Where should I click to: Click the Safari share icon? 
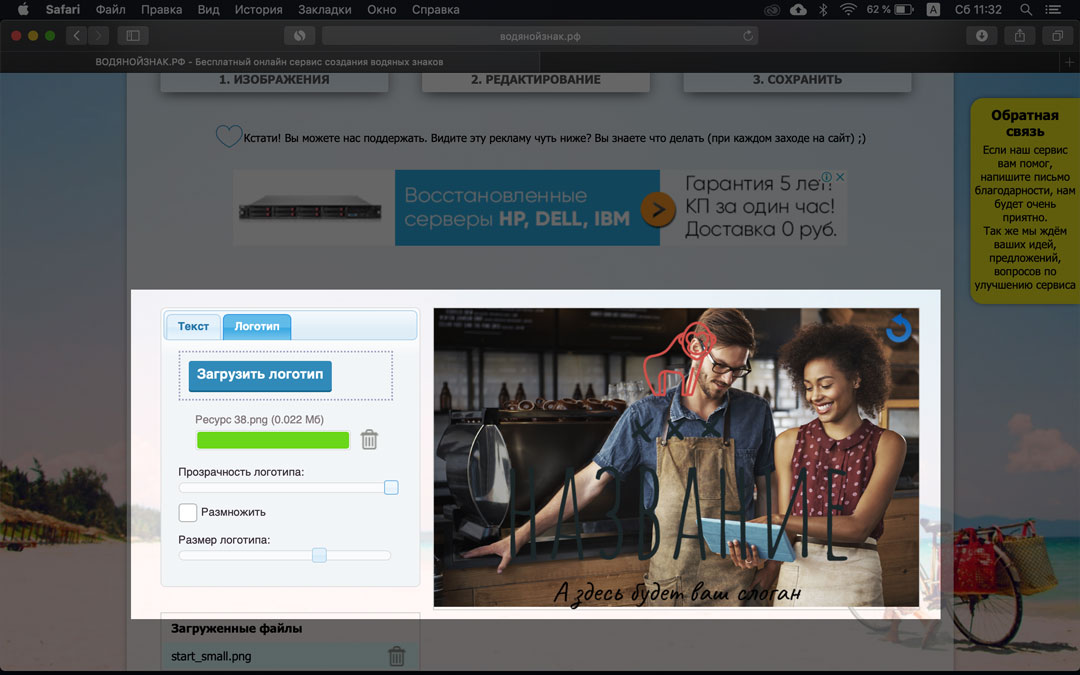(x=1019, y=36)
